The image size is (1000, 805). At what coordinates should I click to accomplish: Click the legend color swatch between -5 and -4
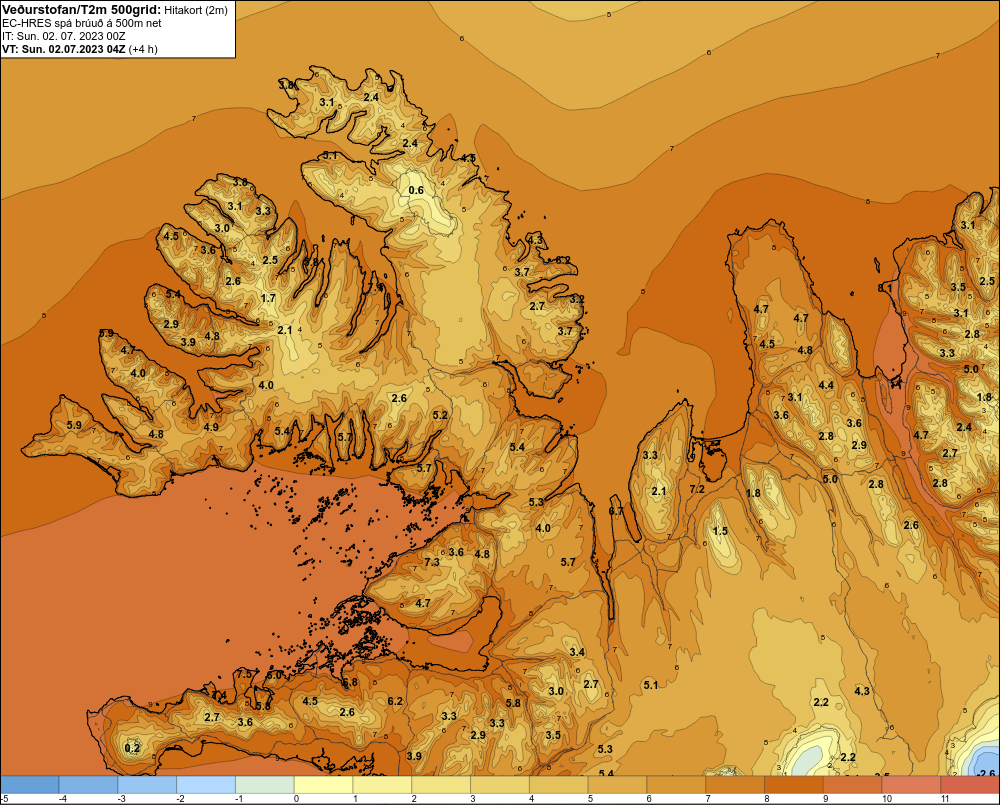29,785
